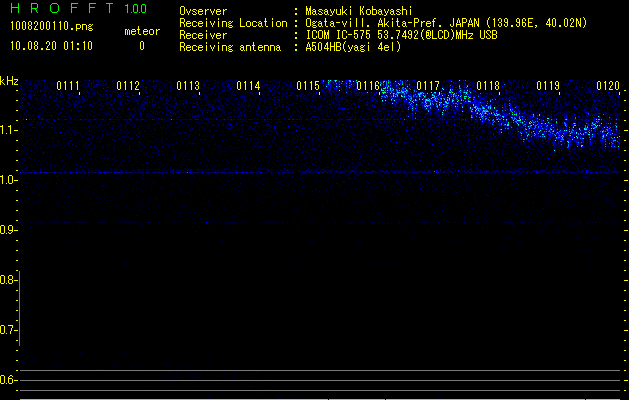Click the meteor label

[142, 31]
